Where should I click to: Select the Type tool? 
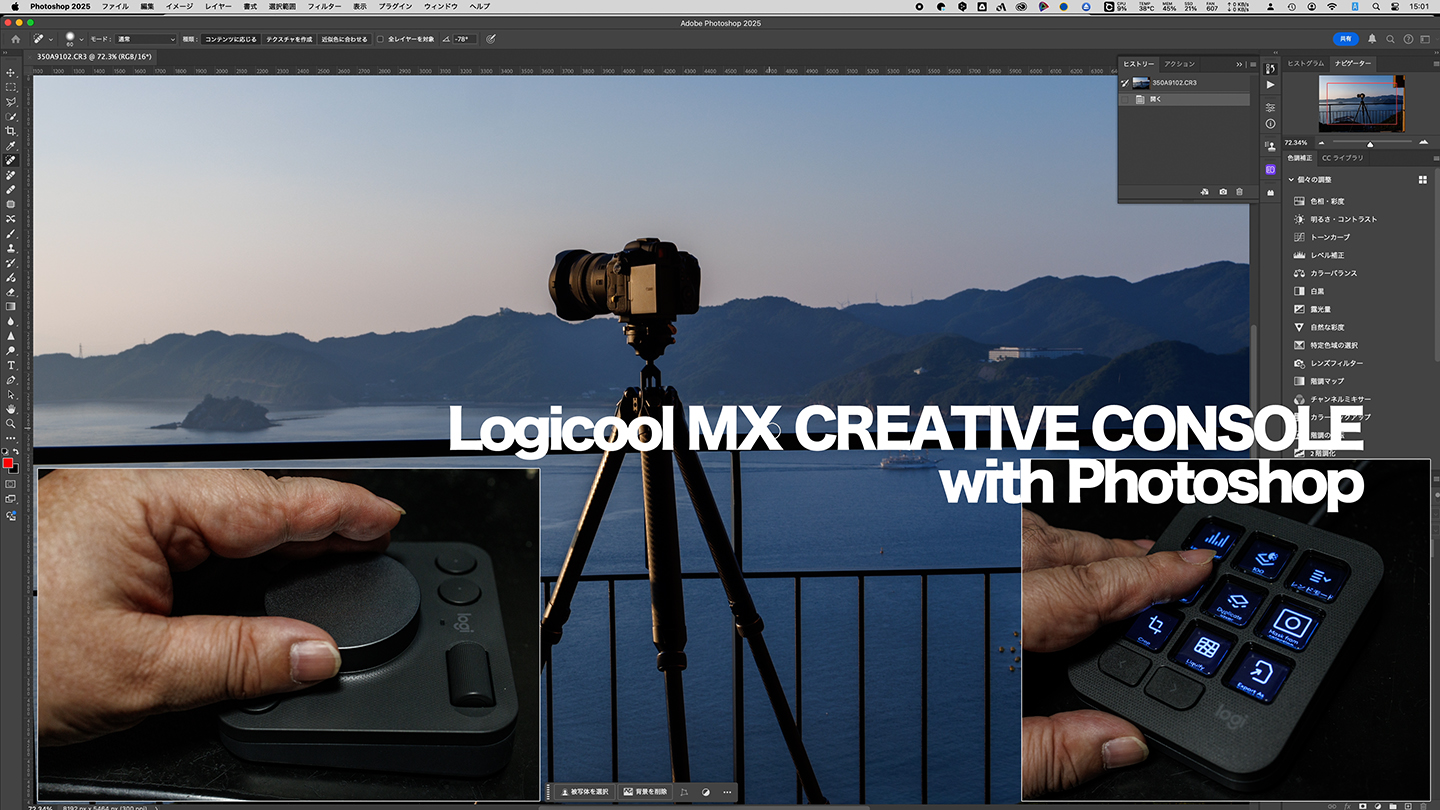12,365
